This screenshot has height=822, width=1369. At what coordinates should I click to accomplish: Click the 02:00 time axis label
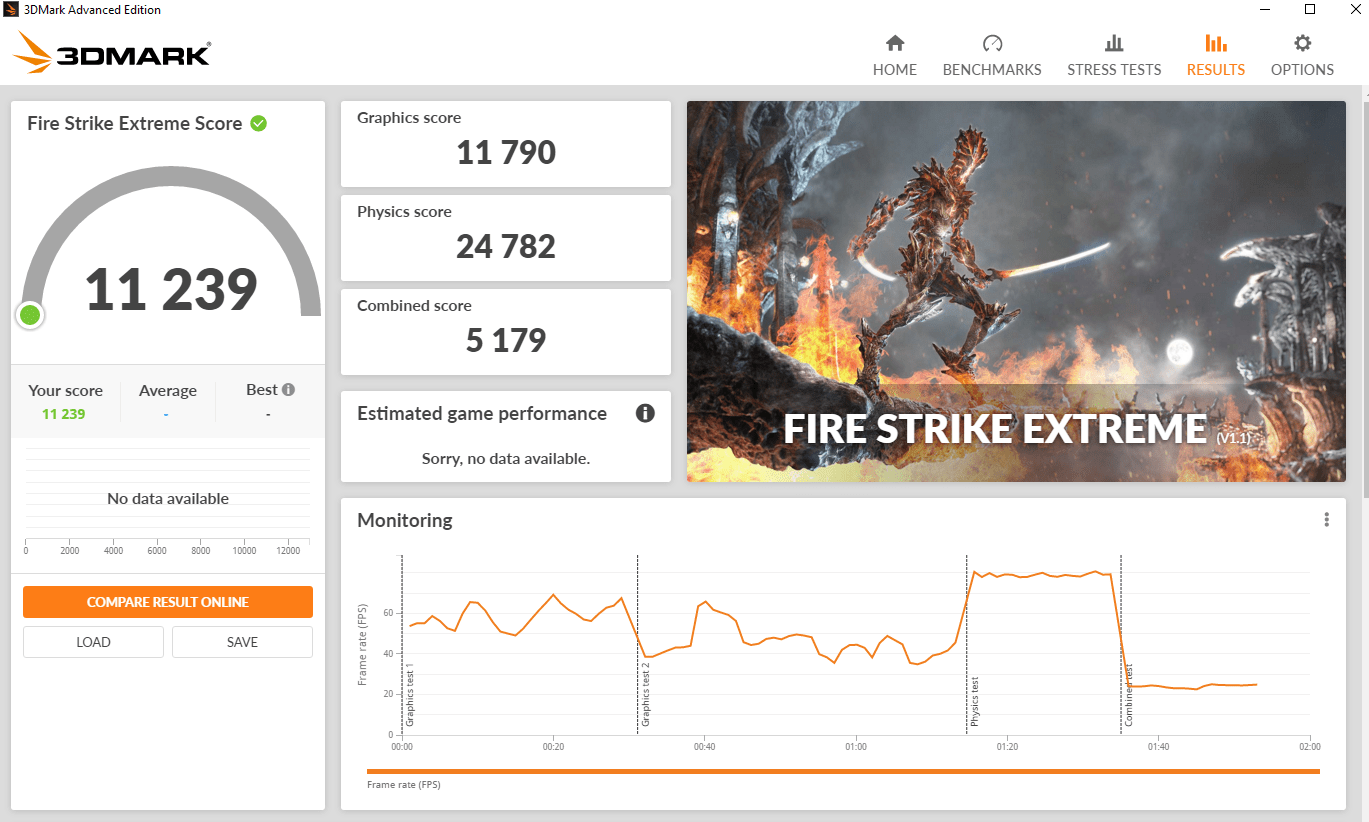[x=1309, y=747]
